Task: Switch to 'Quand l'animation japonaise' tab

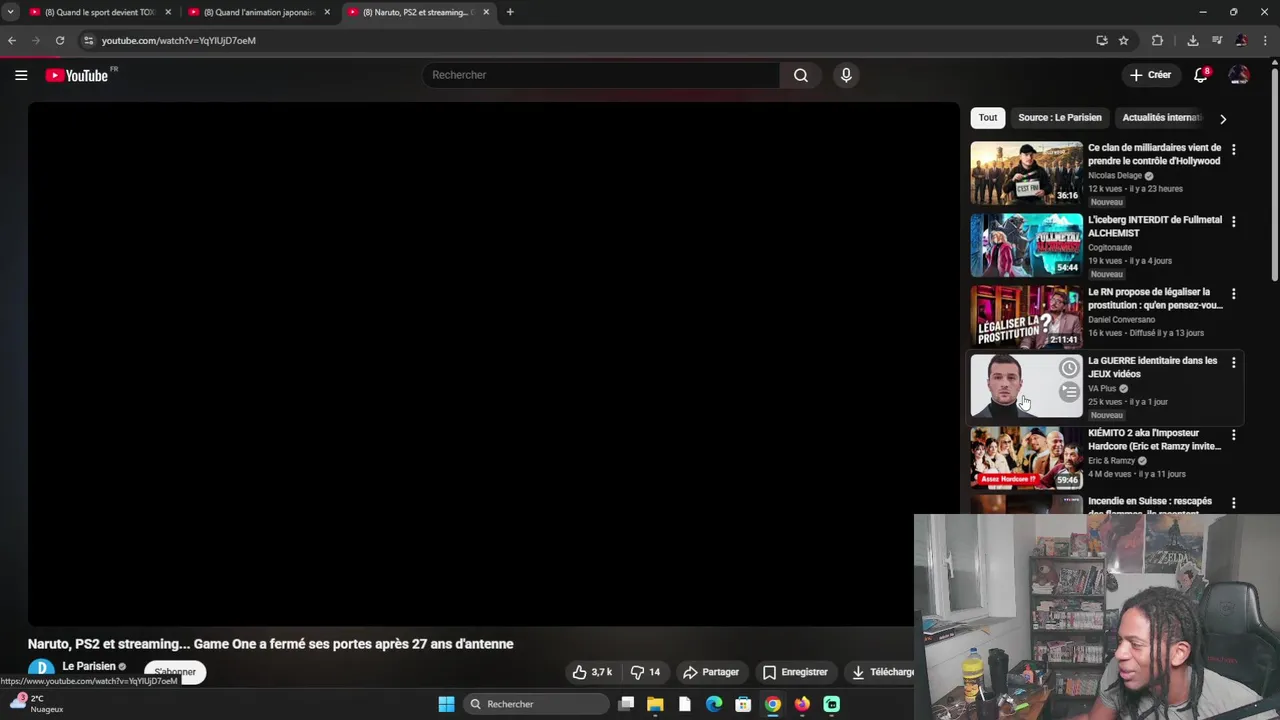Action: (259, 12)
